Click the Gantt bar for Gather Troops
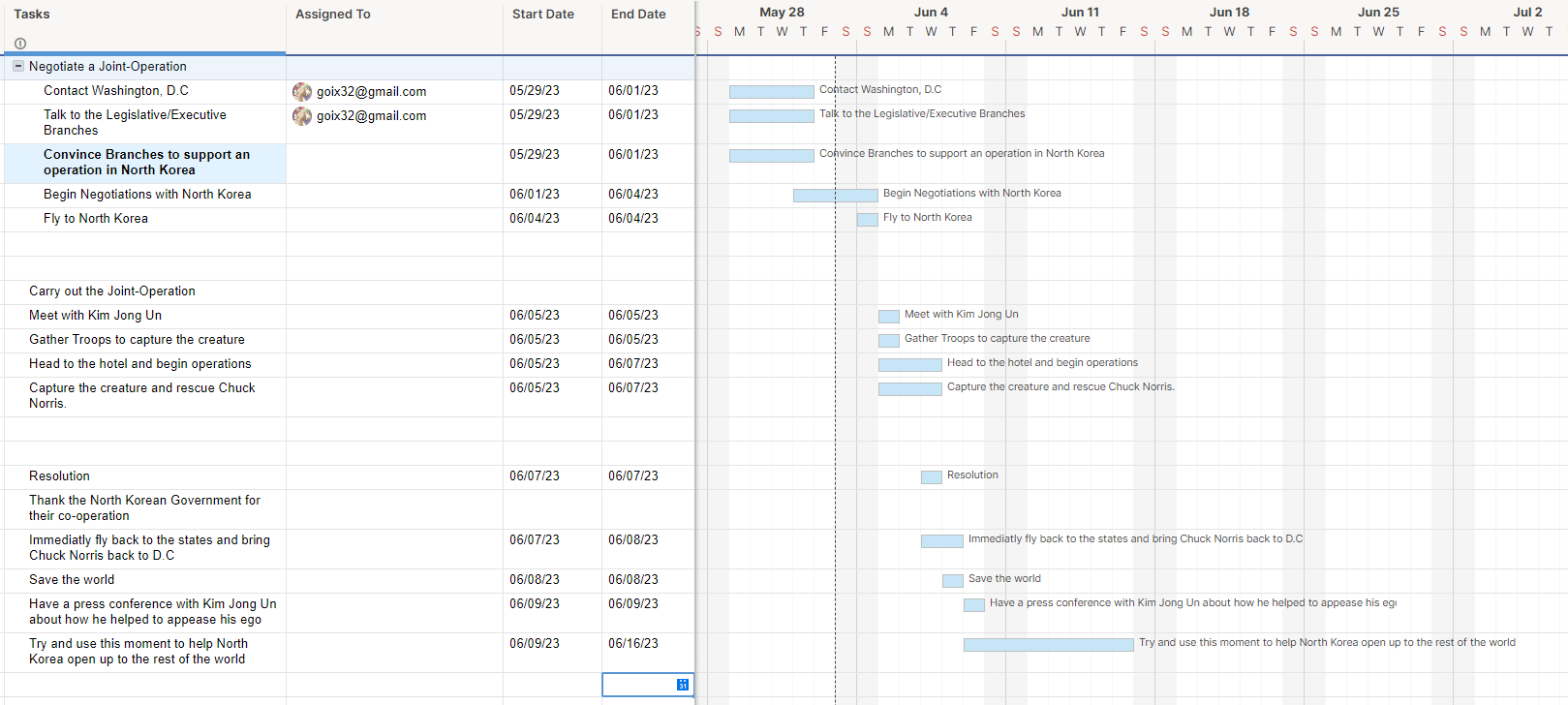 889,341
